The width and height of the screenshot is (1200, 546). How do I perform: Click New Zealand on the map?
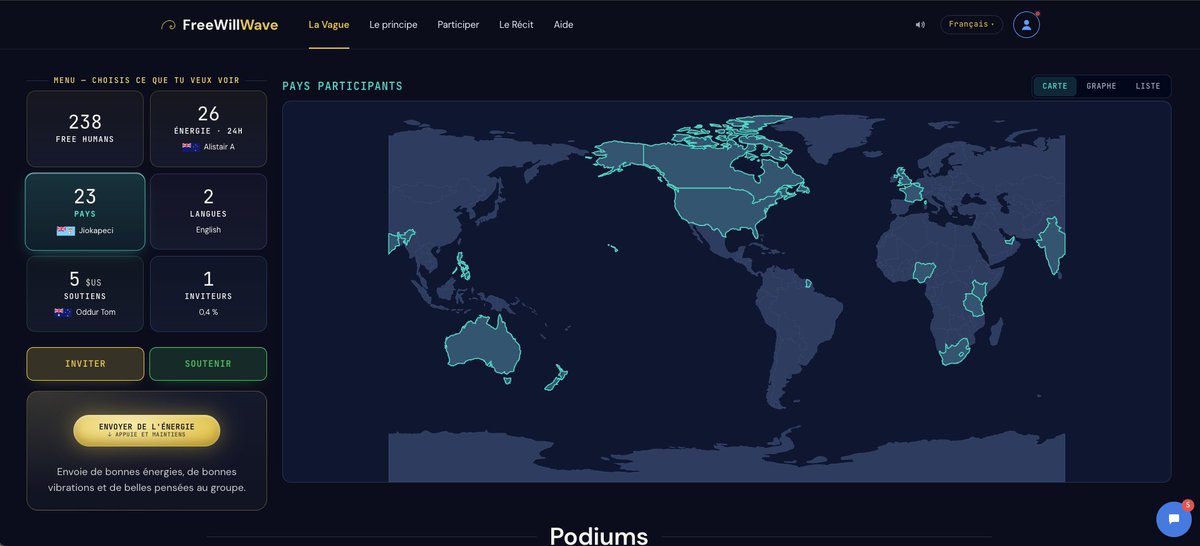[x=557, y=379]
